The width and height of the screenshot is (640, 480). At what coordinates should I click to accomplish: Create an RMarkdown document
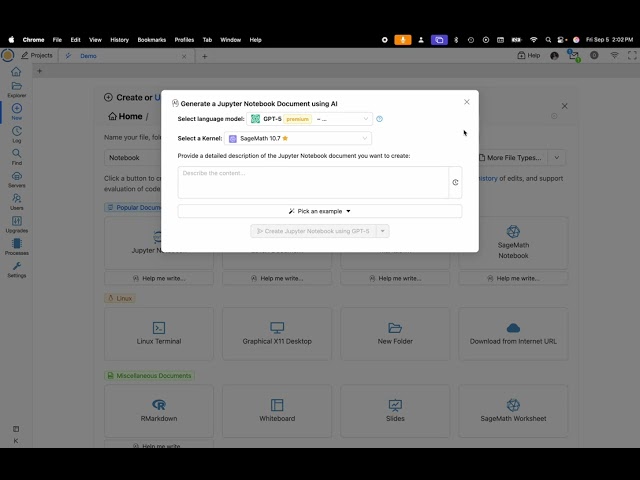click(x=159, y=411)
